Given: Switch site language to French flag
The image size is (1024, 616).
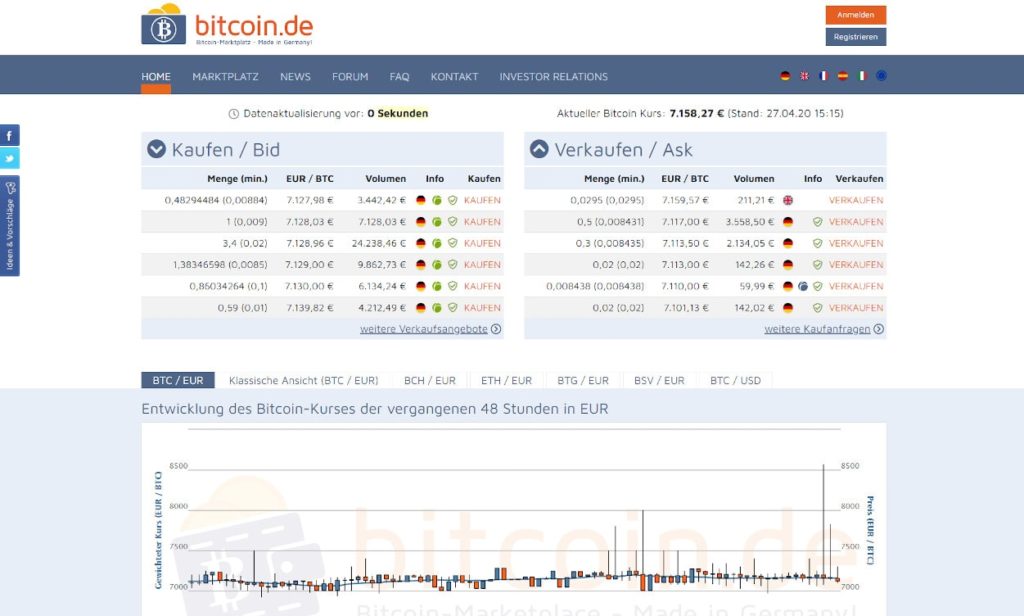Looking at the screenshot, I should 824,76.
